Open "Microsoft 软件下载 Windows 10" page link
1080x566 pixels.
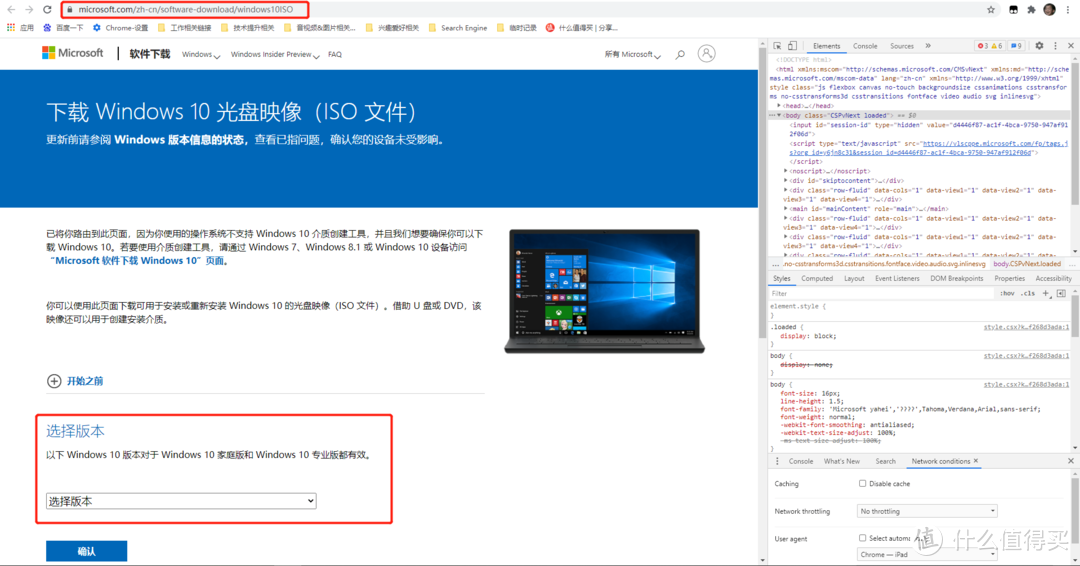point(136,261)
